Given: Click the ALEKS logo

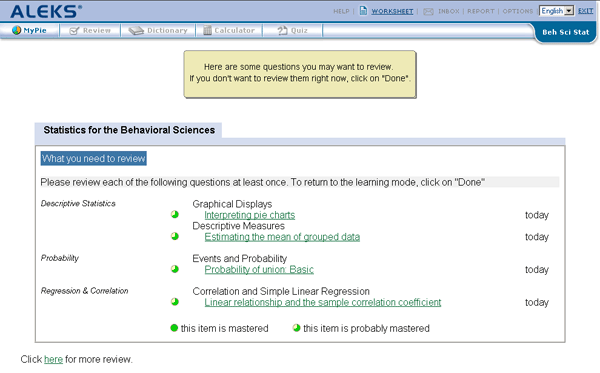Looking at the screenshot, I should click(x=46, y=11).
